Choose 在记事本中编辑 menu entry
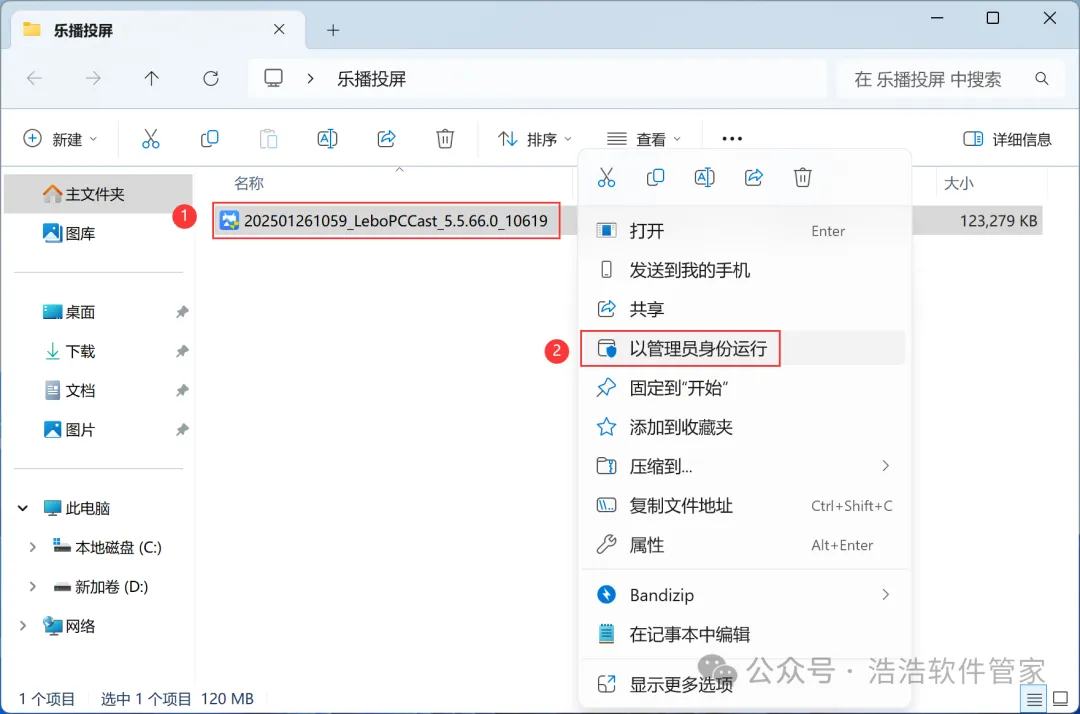Image resolution: width=1080 pixels, height=714 pixels. 744,633
